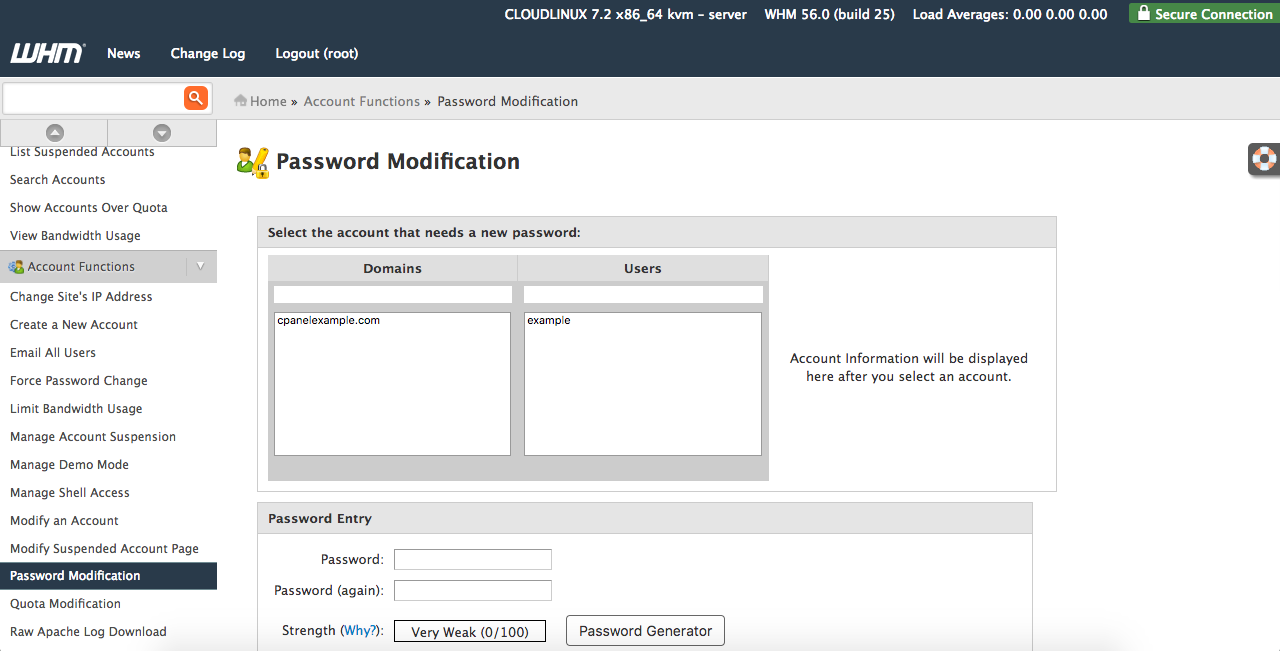Click the sidebar scroll up arrow
This screenshot has height=651, width=1280.
tap(55, 133)
